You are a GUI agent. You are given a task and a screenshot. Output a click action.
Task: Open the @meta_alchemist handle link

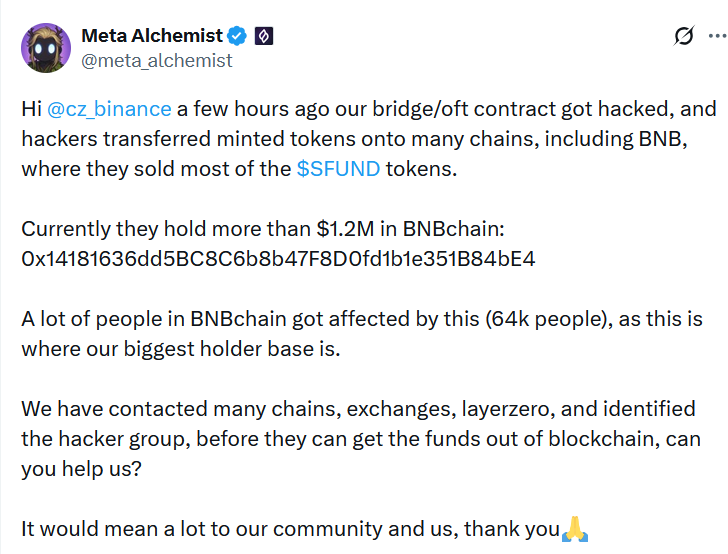(156, 60)
